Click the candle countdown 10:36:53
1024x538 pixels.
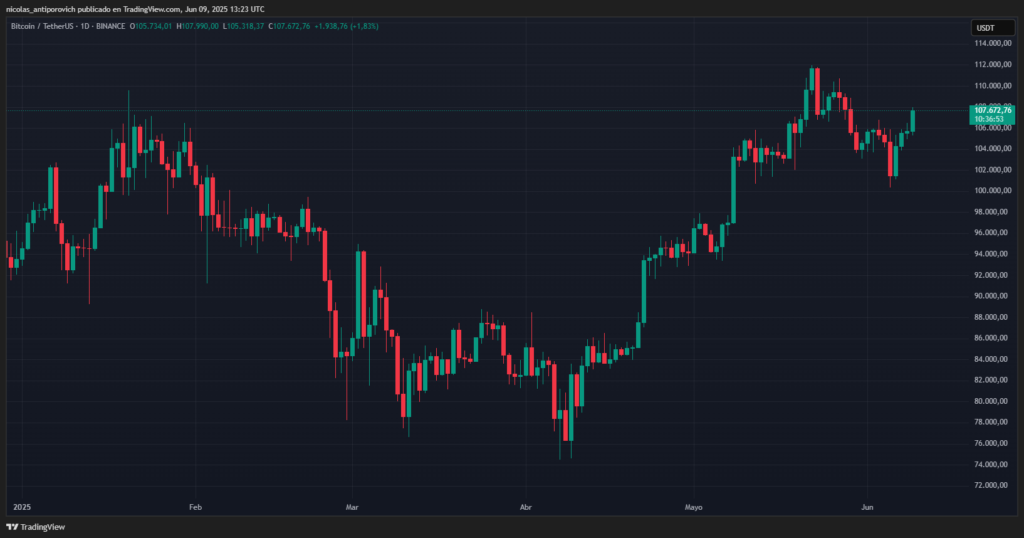pos(989,119)
